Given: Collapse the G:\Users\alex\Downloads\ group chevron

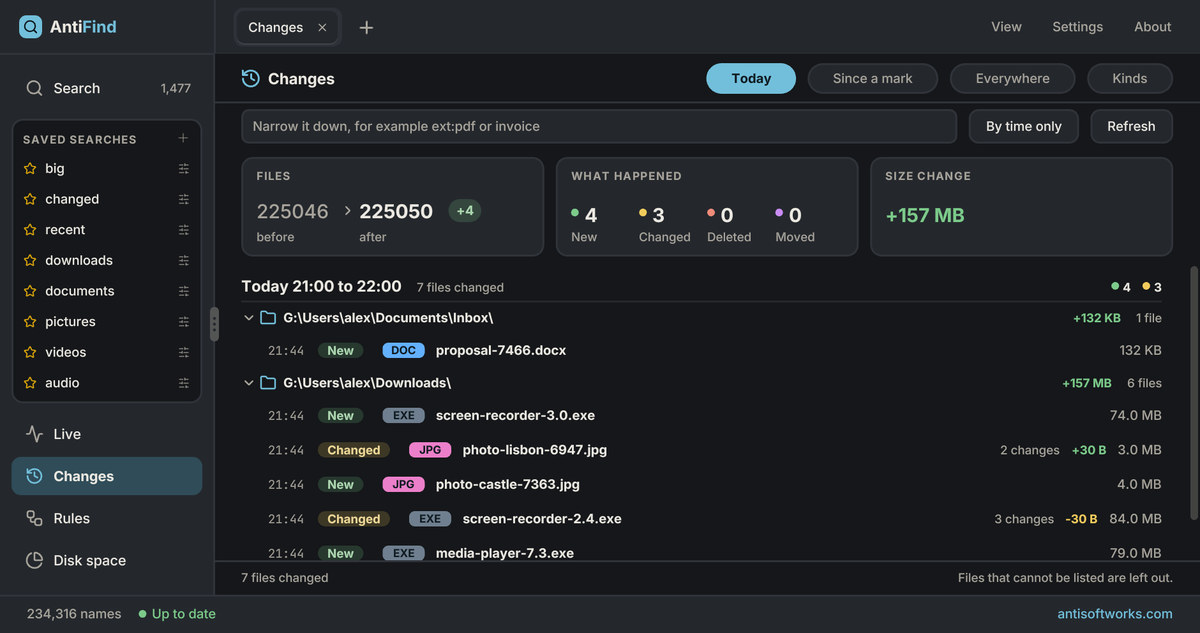Looking at the screenshot, I should (x=248, y=383).
